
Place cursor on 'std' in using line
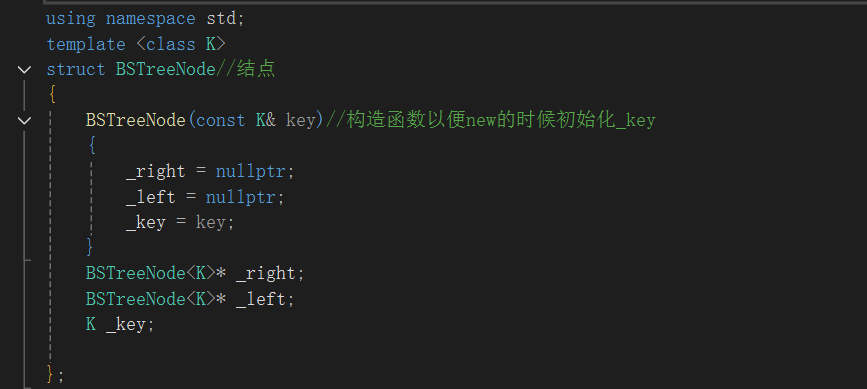221,19
